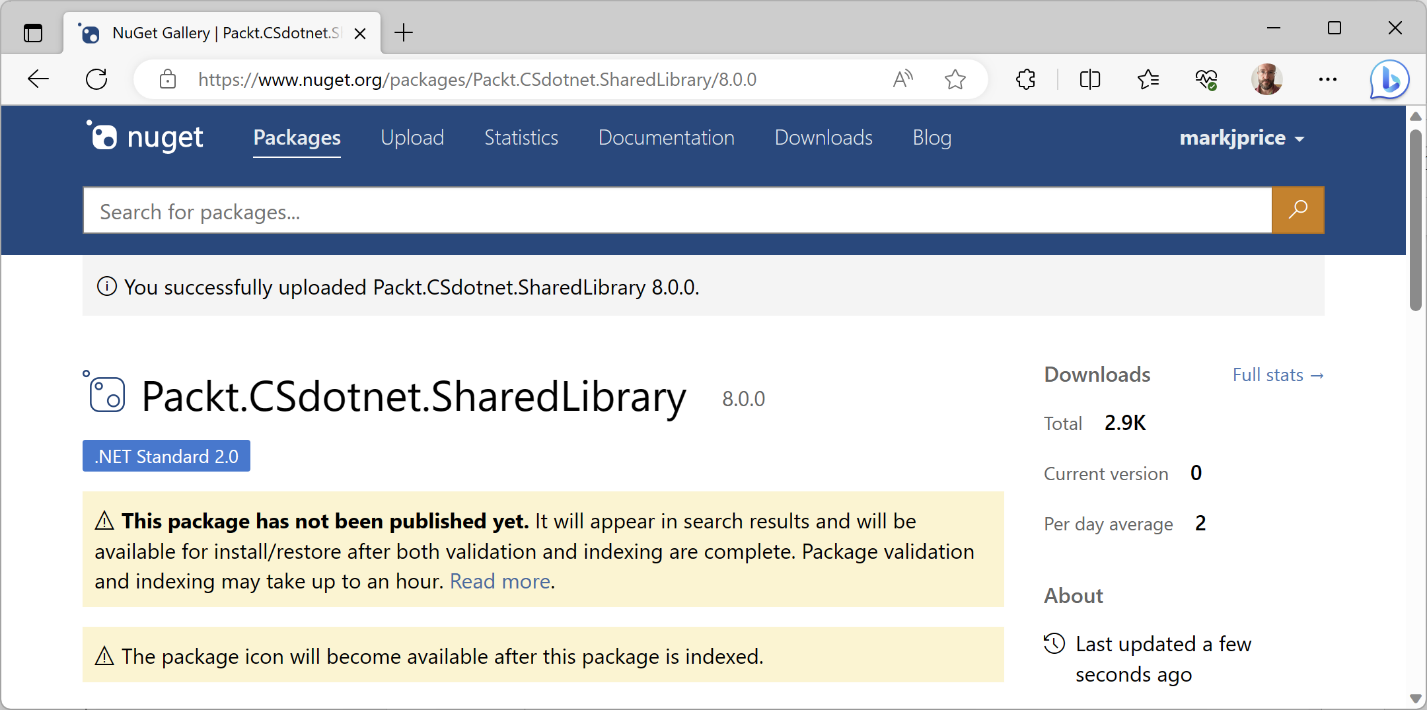Click the nuget logo
The image size is (1427, 710).
tap(145, 137)
